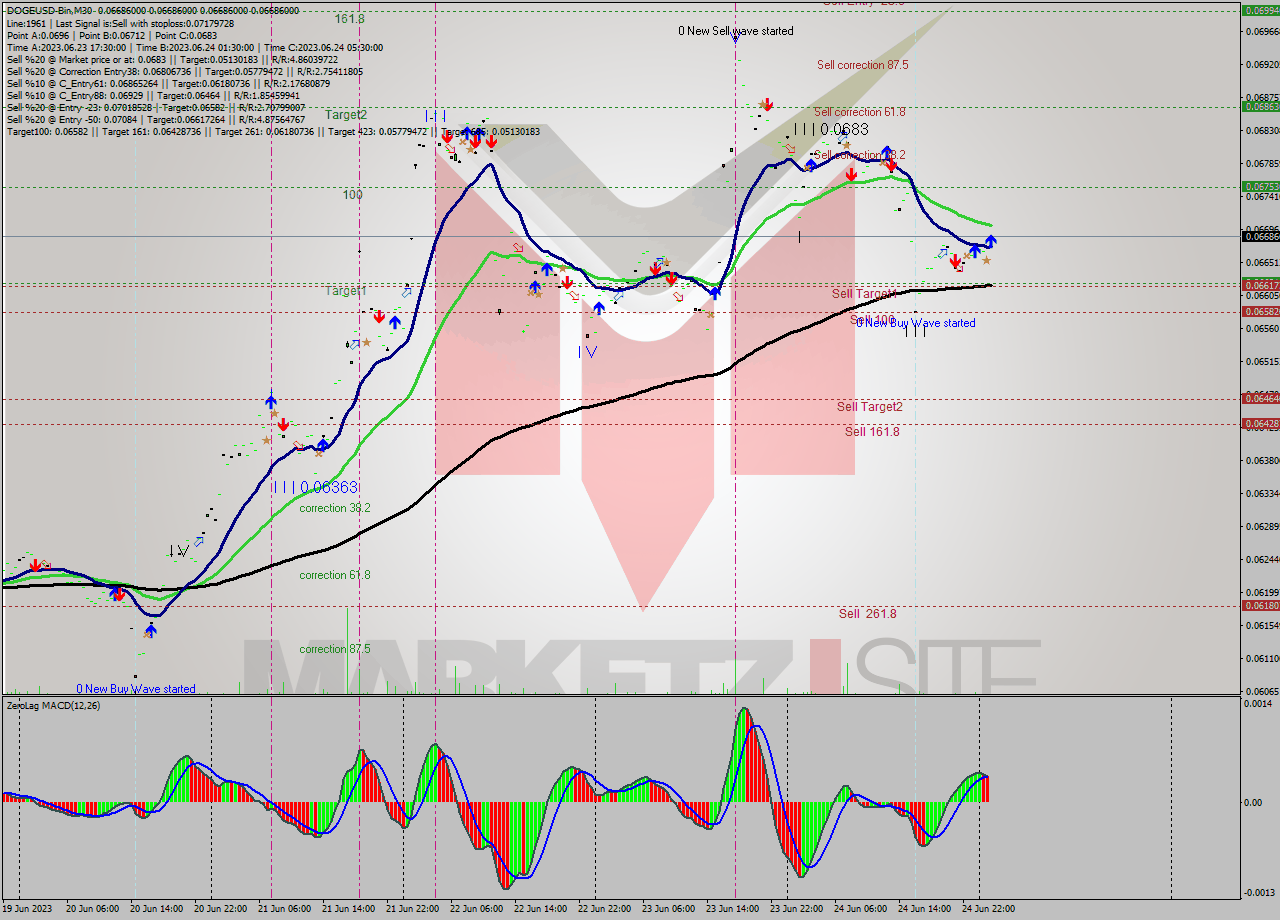1280x920 pixels.
Task: Select the 0.06830 price axis value
Action: coord(1261,129)
